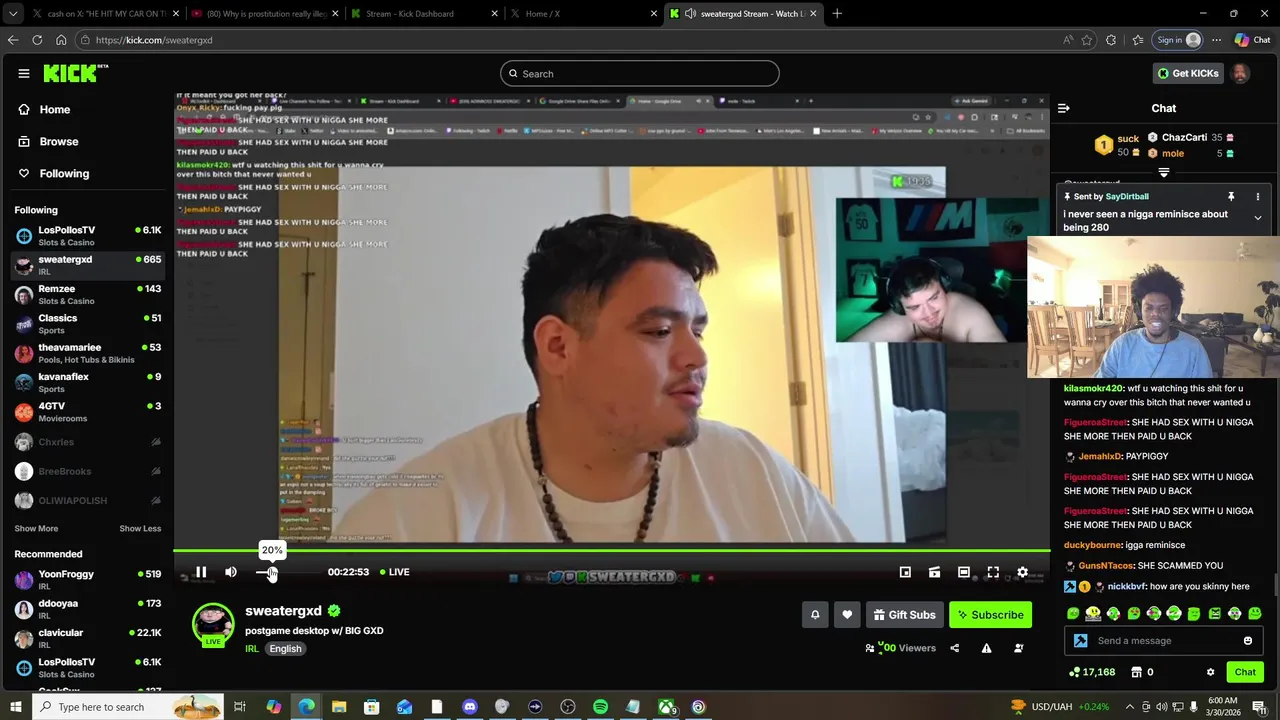Click the Gift Subs button

[904, 615]
